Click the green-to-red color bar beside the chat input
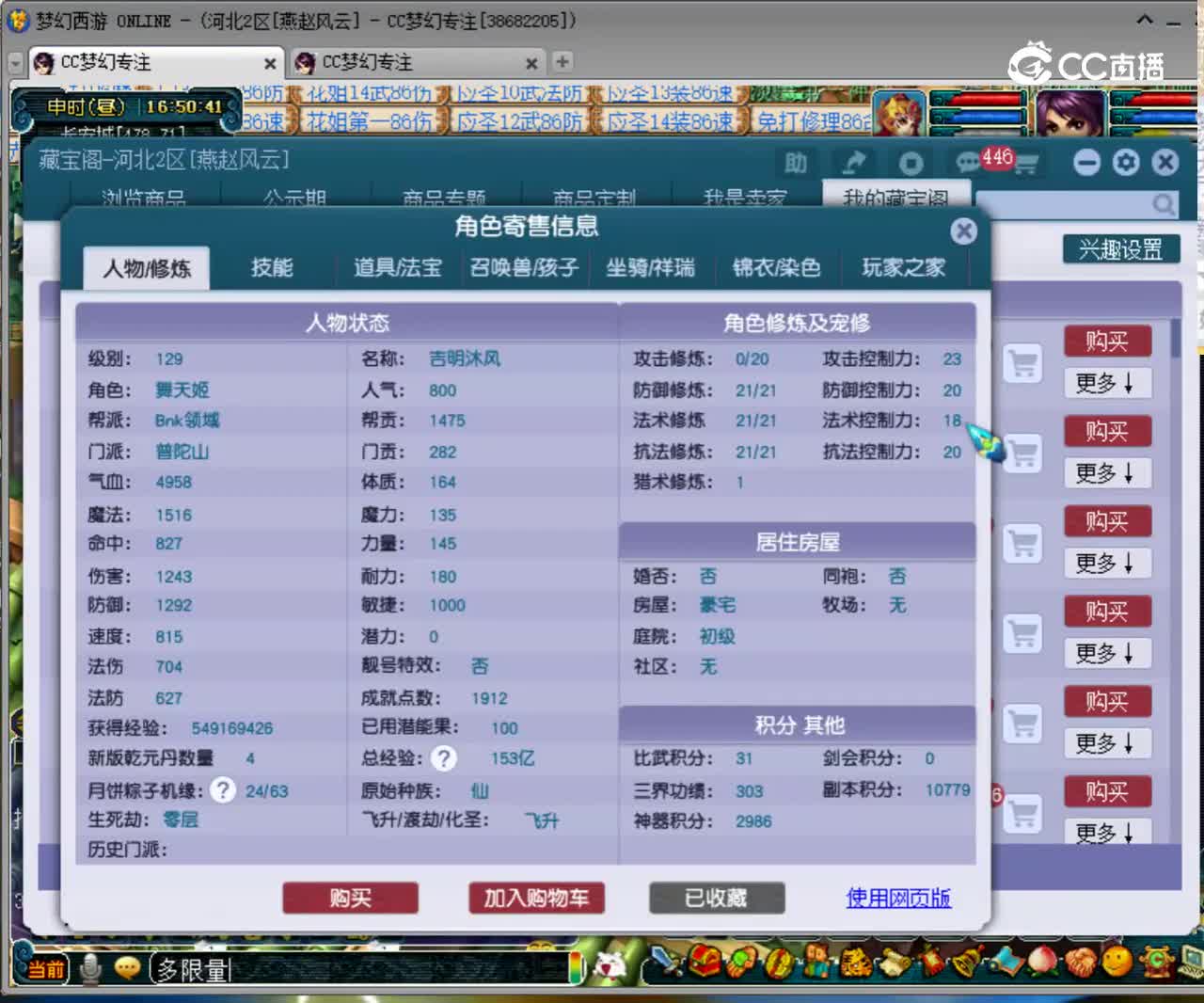Viewport: 1204px width, 1003px height. coord(575,967)
